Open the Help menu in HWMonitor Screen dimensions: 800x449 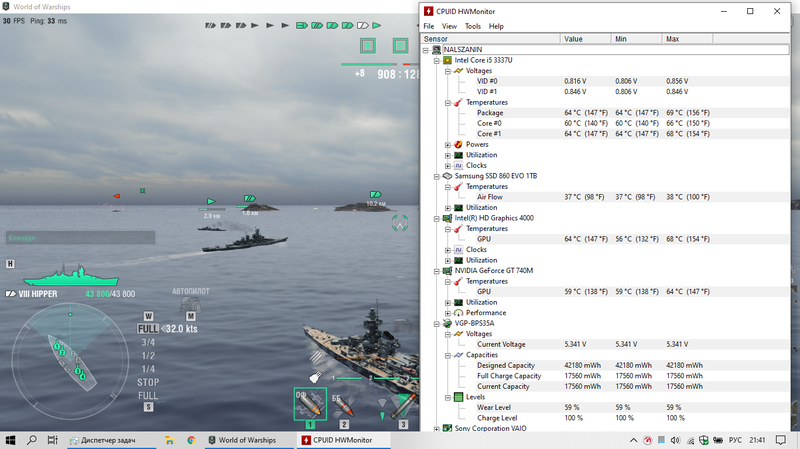coord(496,26)
